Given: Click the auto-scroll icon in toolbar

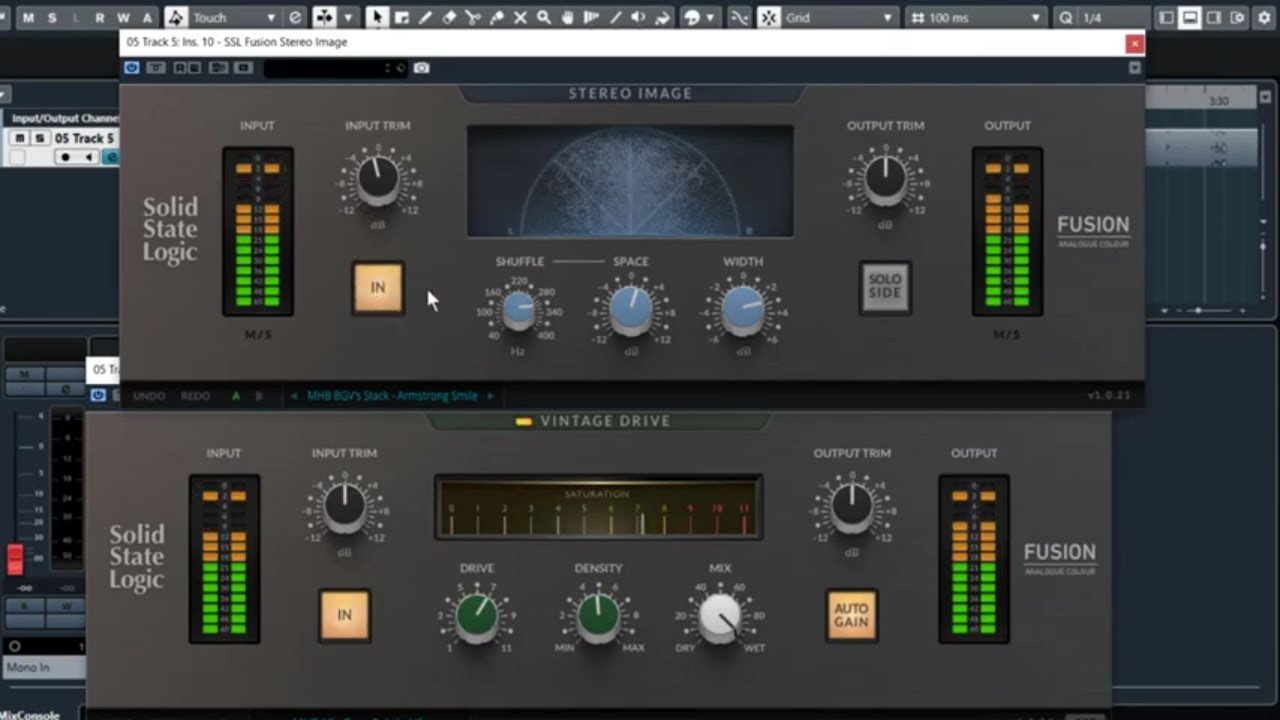Looking at the screenshot, I should [x=325, y=17].
